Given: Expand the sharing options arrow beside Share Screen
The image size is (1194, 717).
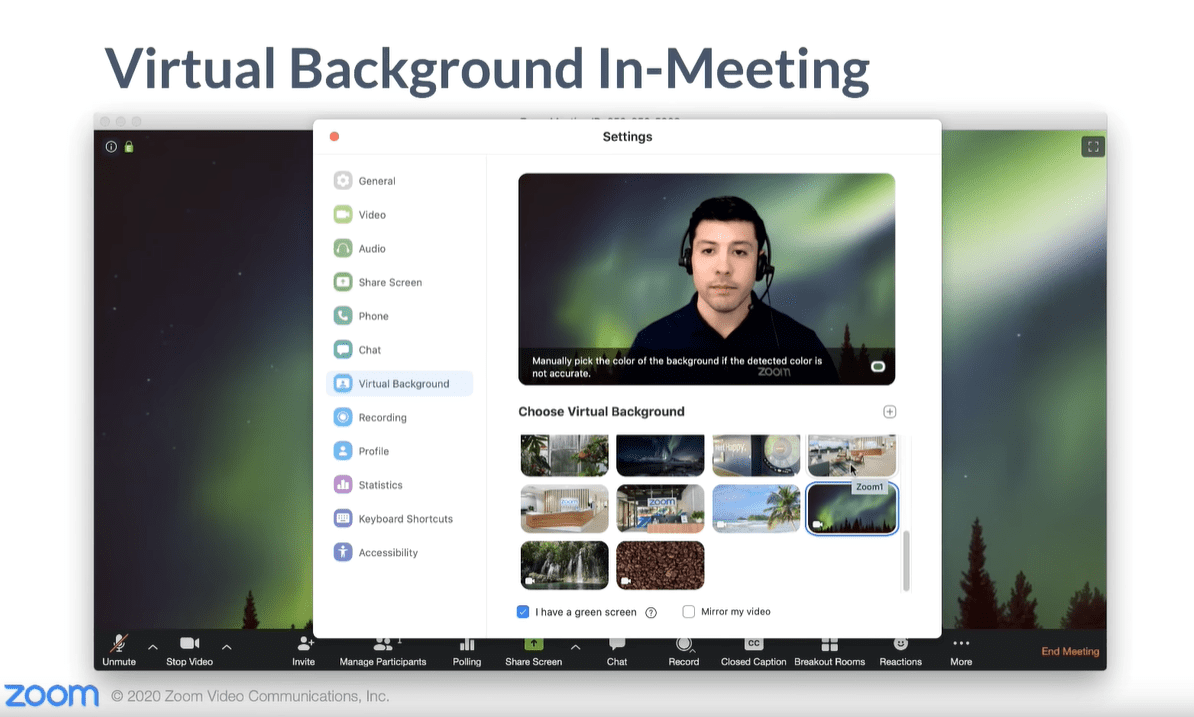Looking at the screenshot, I should (x=576, y=647).
